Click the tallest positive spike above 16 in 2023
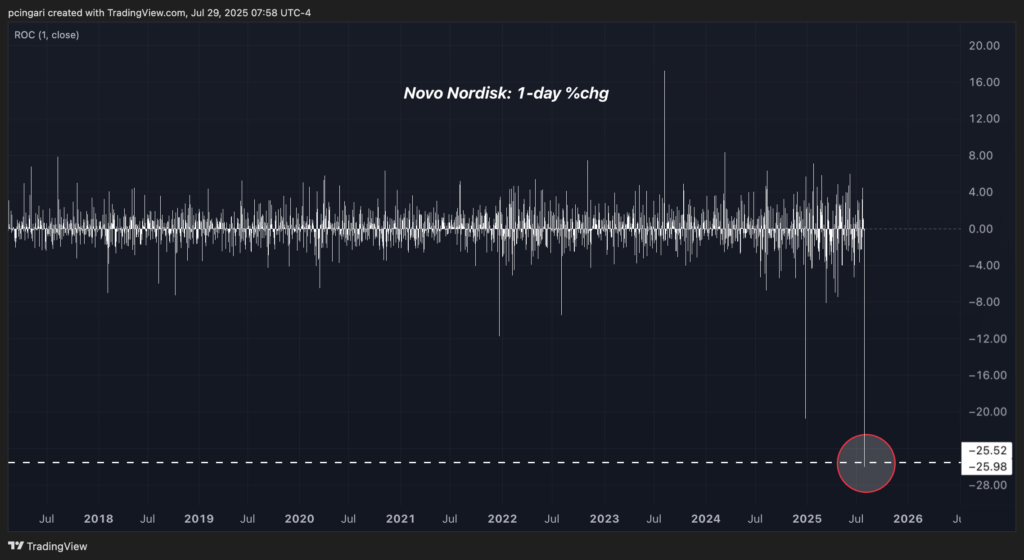The image size is (1024, 560). (665, 149)
